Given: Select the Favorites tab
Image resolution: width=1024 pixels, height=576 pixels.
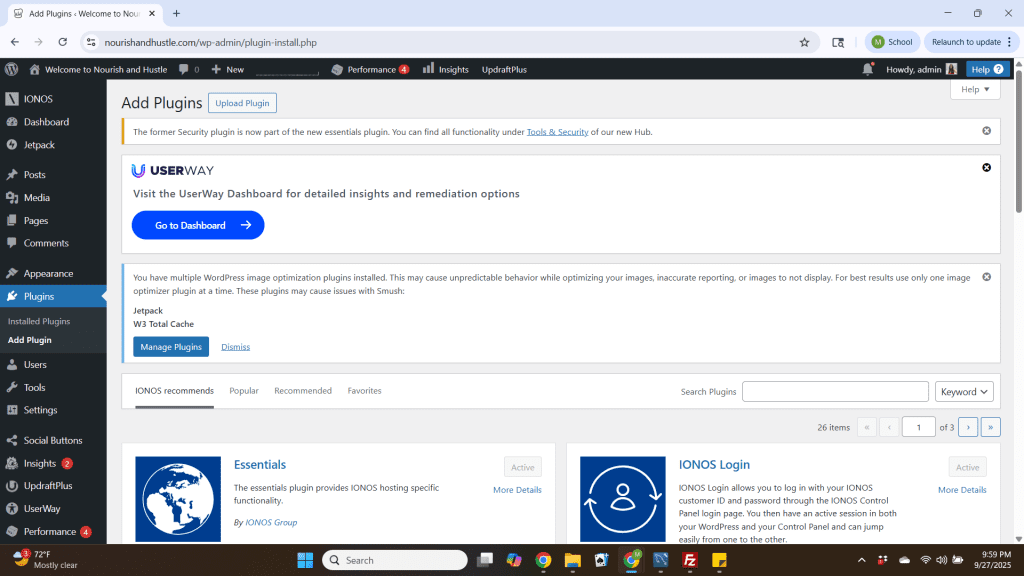Looking at the screenshot, I should 364,391.
